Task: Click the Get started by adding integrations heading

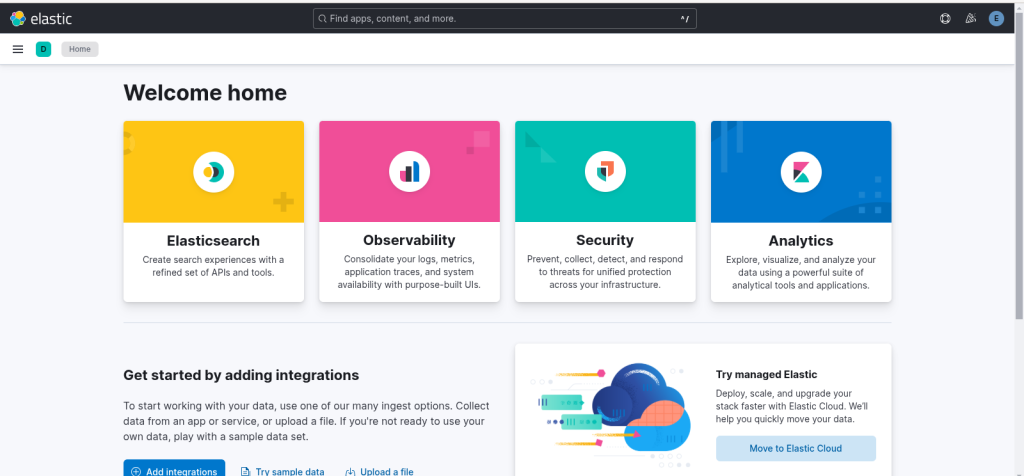Action: point(241,375)
